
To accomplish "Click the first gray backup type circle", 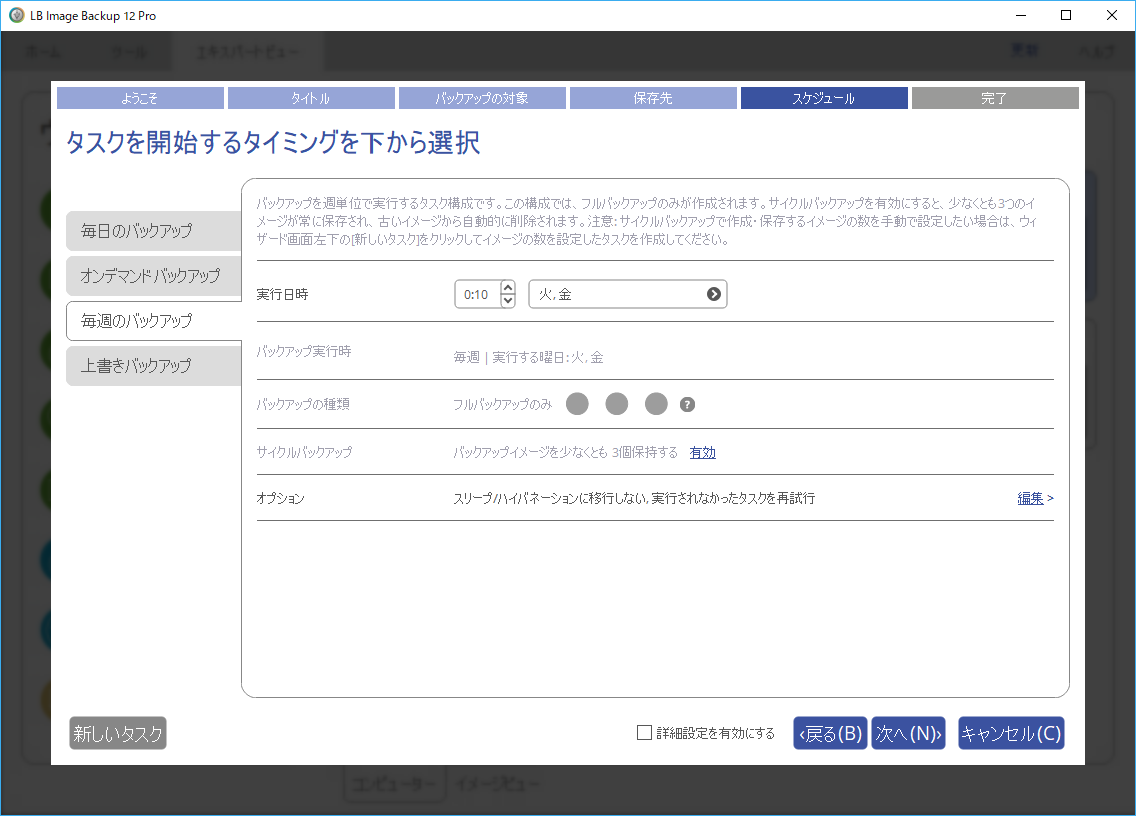I will [577, 404].
